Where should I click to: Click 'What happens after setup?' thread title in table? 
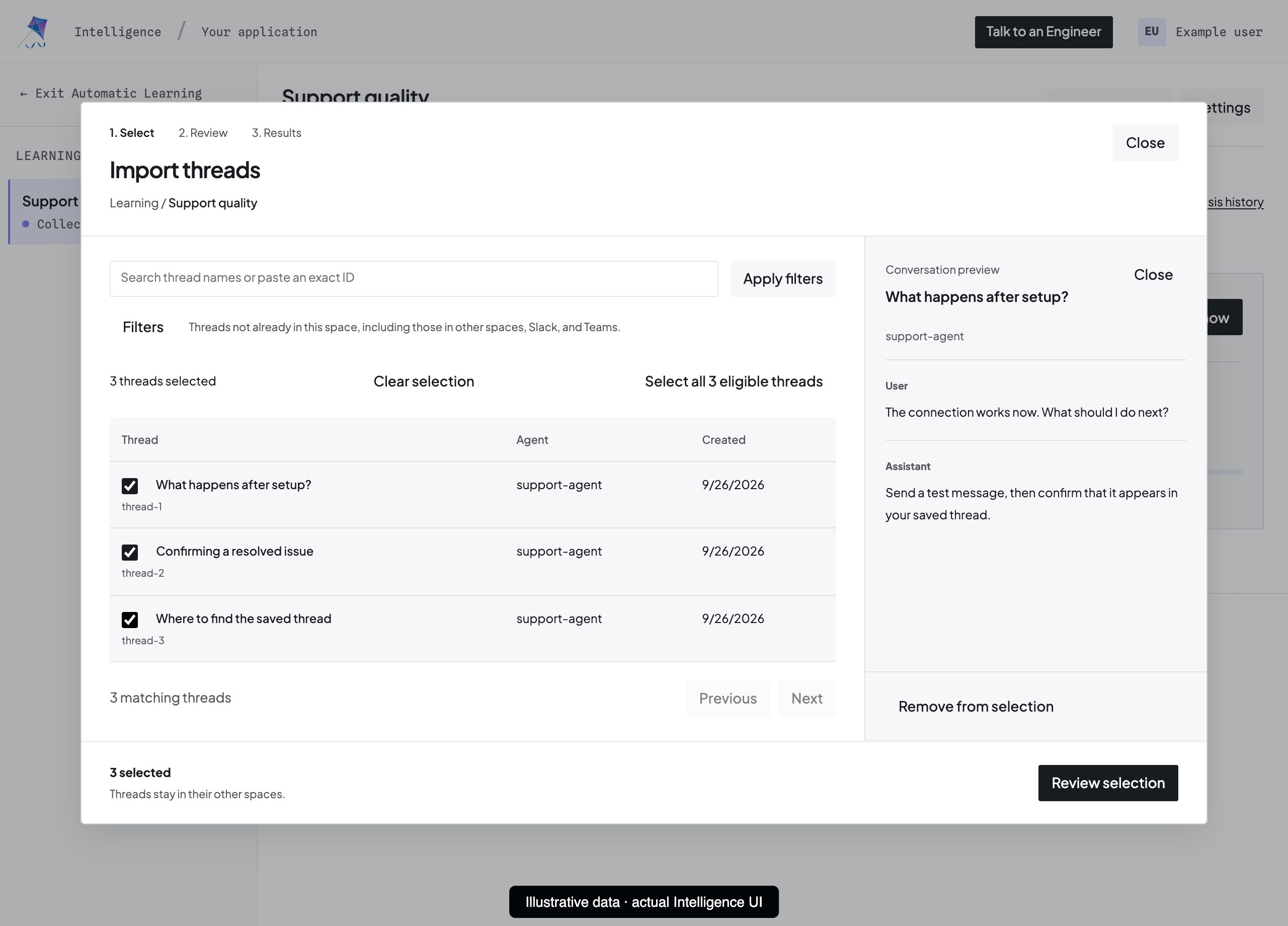(x=233, y=485)
